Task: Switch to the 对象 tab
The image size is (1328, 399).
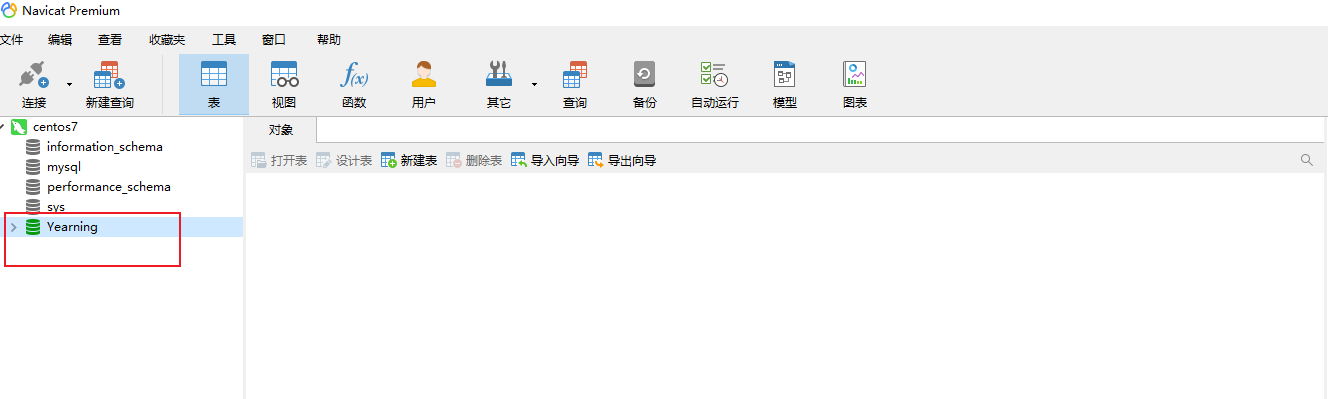Action: coord(281,130)
